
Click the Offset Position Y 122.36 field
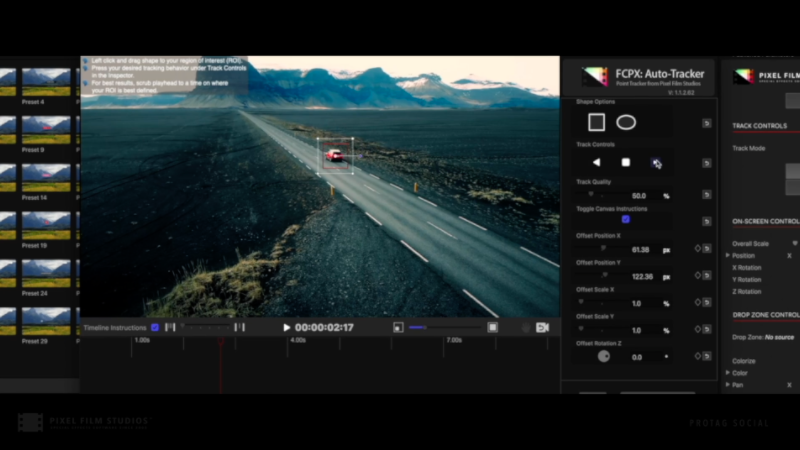642,277
